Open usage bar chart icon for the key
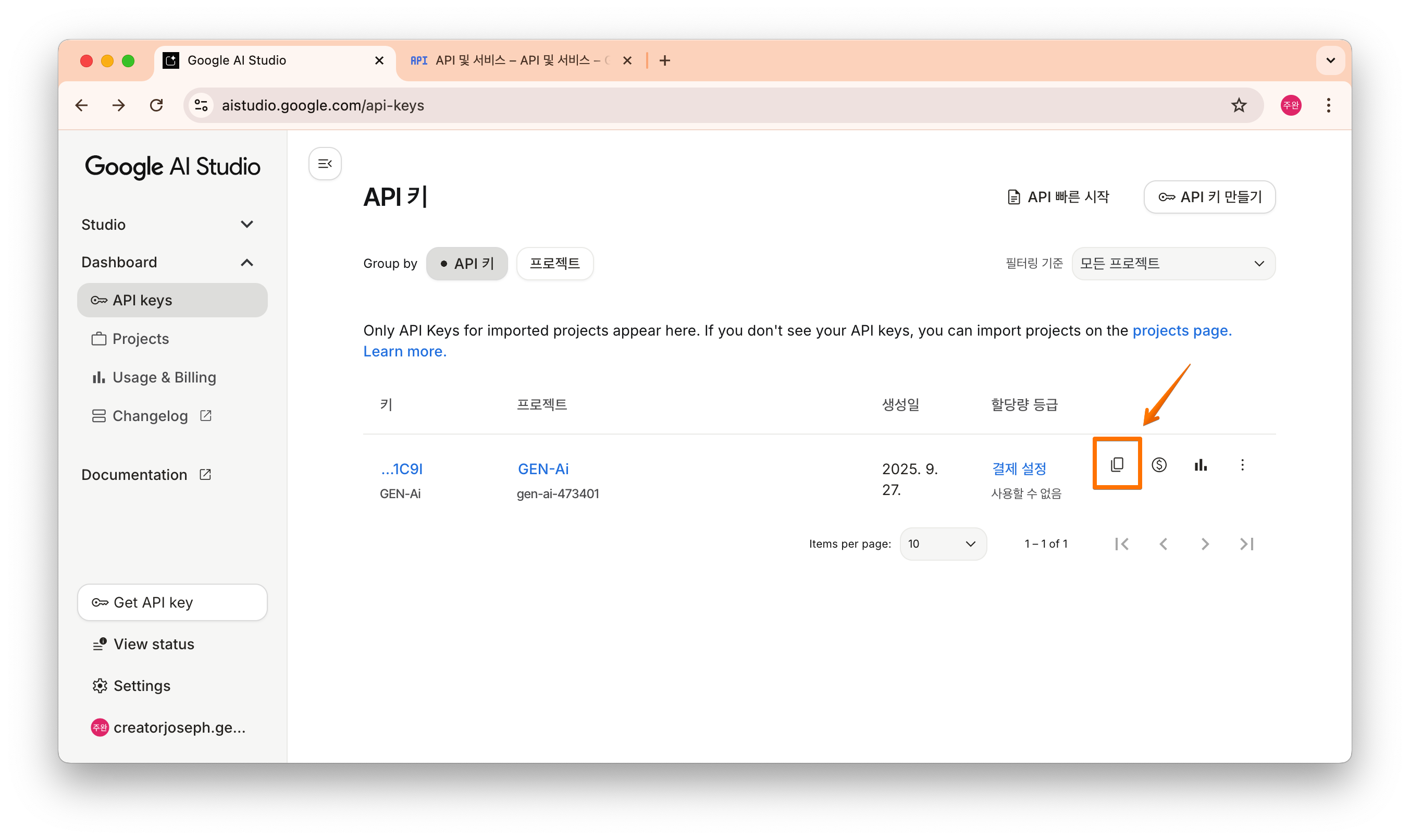 pos(1201,465)
